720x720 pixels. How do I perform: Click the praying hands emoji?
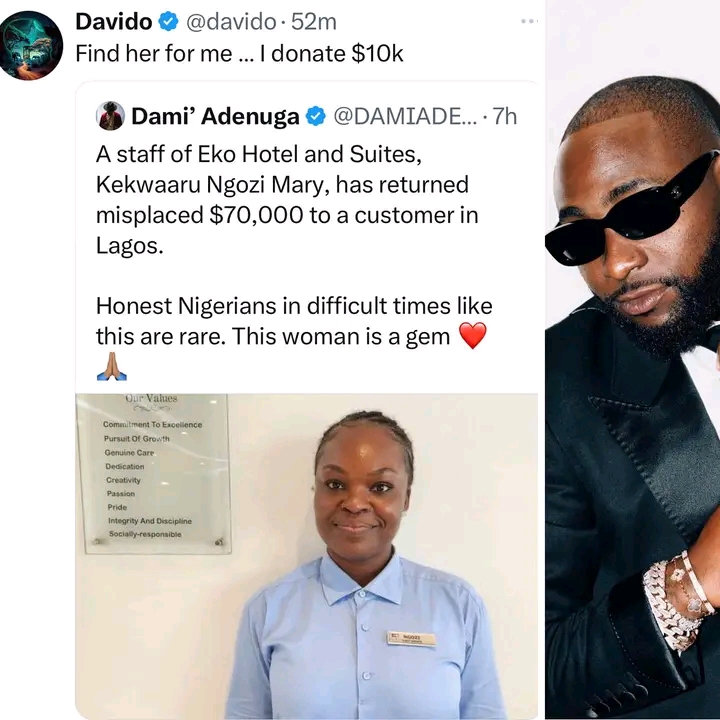(112, 366)
